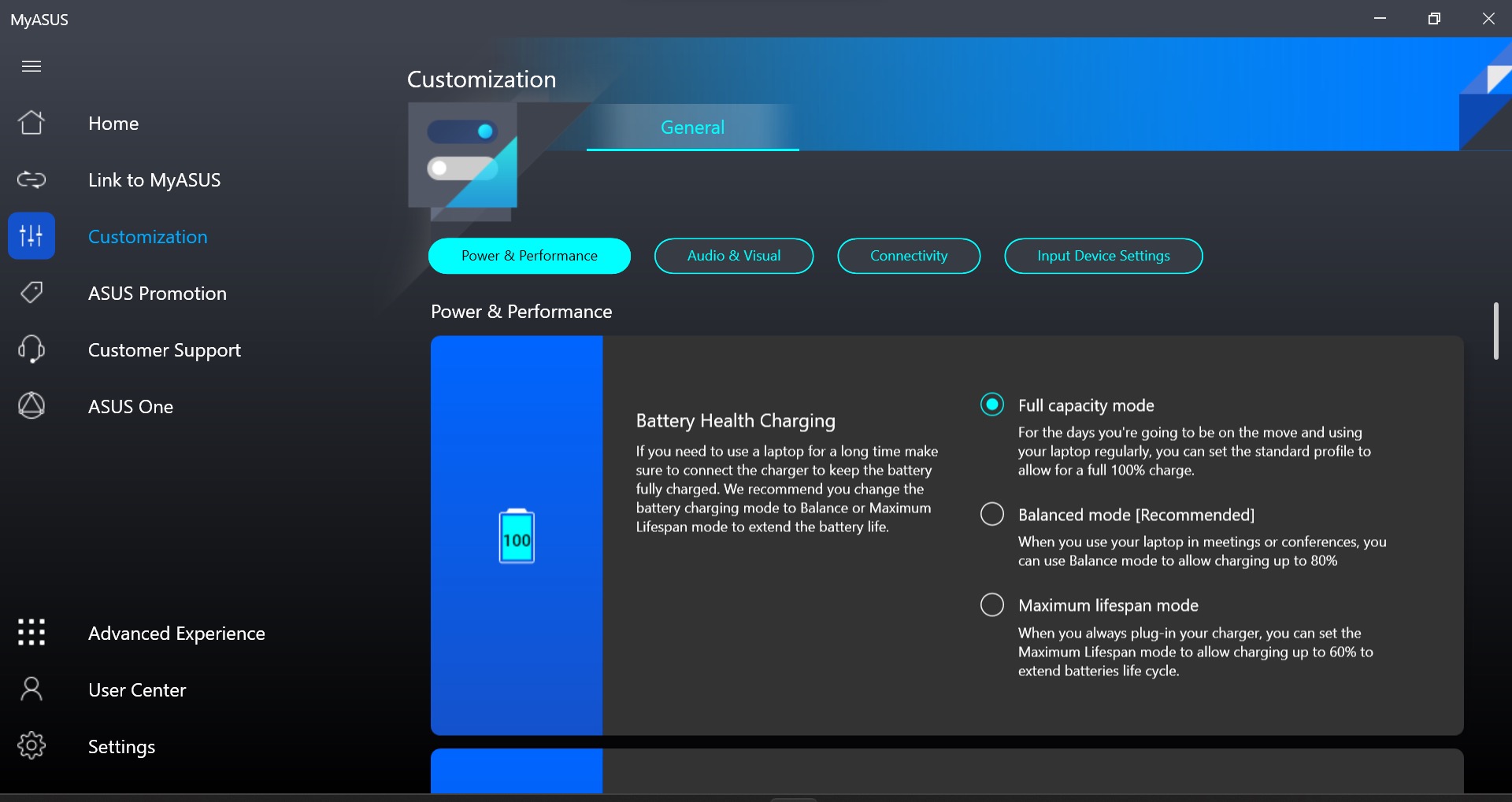Open Input Device Settings section

[x=1103, y=256]
